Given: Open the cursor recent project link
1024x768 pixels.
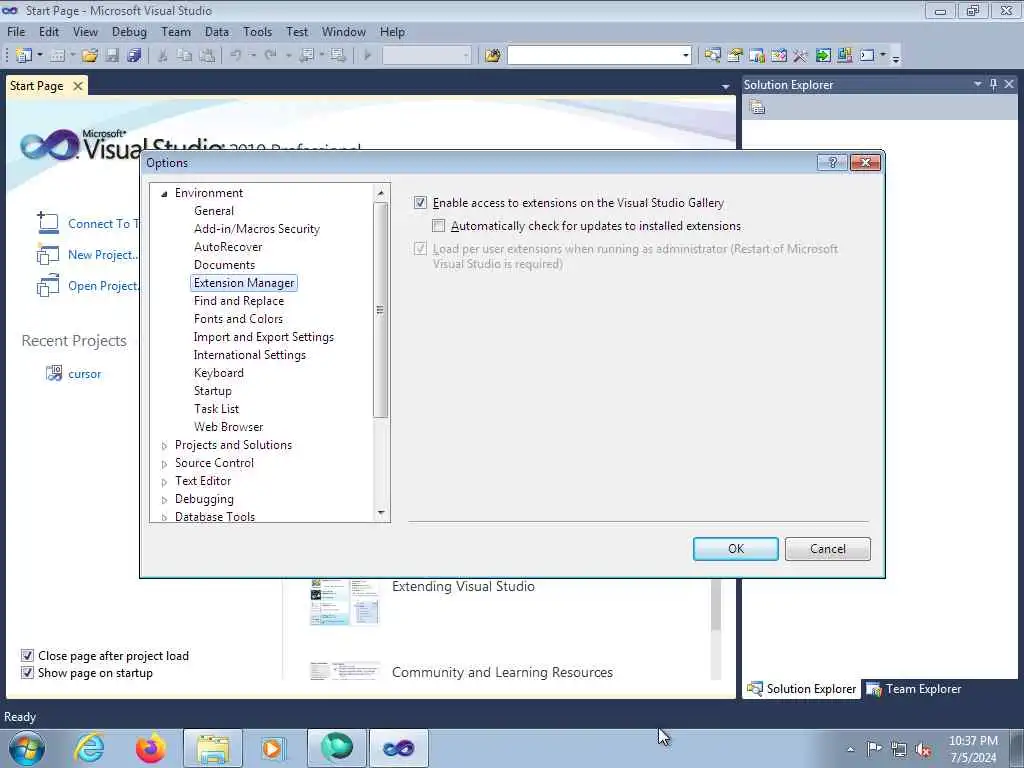Looking at the screenshot, I should [x=85, y=374].
